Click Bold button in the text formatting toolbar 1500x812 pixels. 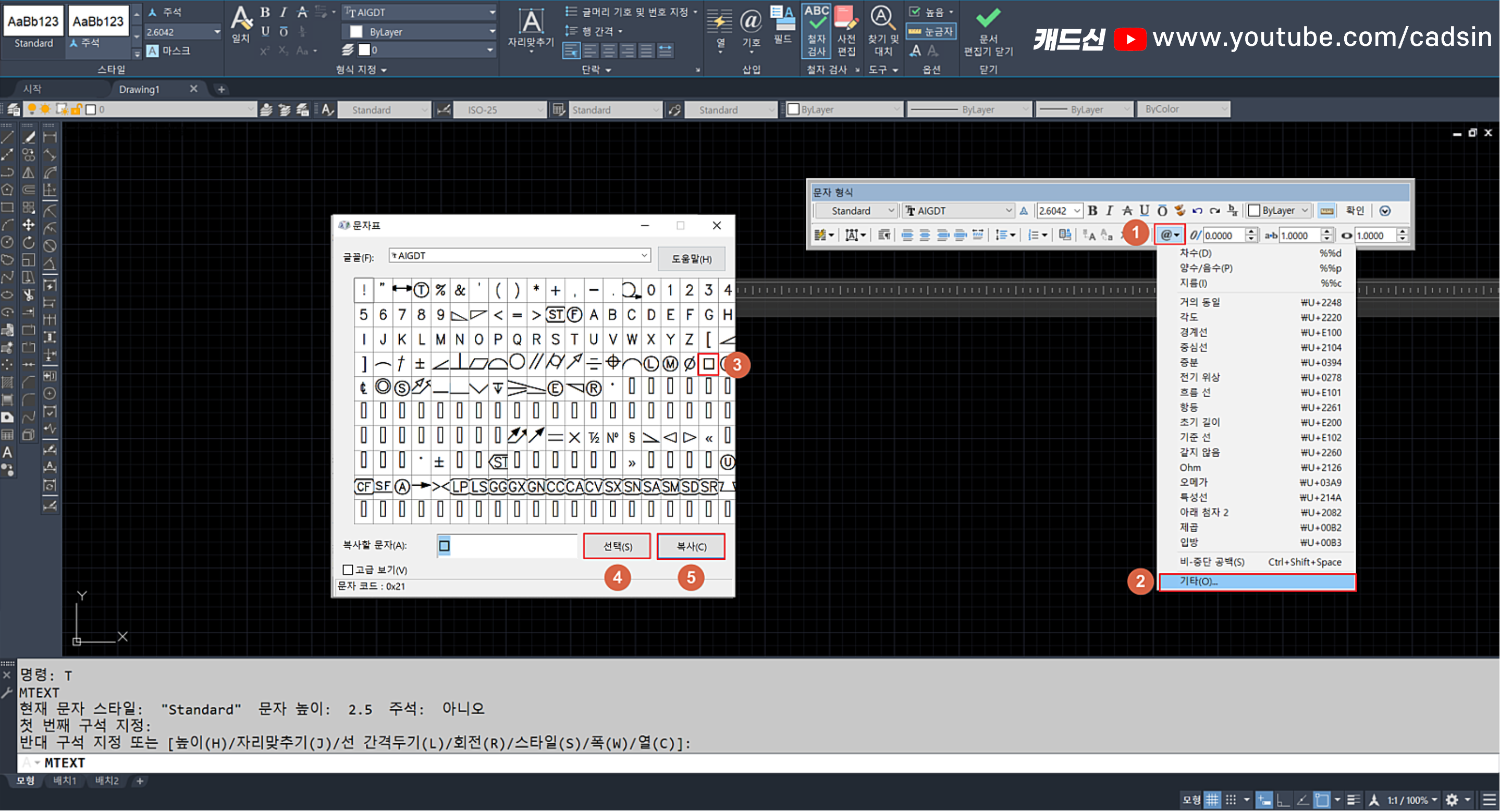coord(1092,211)
